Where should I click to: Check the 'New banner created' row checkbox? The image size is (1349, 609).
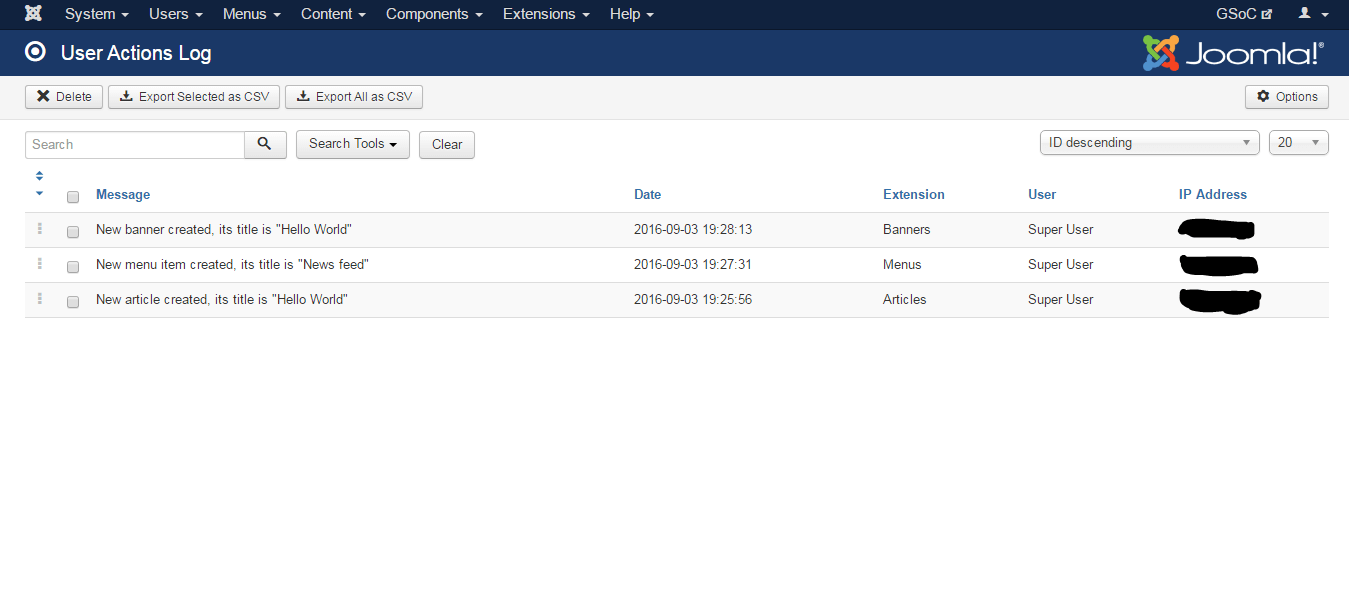pyautogui.click(x=73, y=232)
